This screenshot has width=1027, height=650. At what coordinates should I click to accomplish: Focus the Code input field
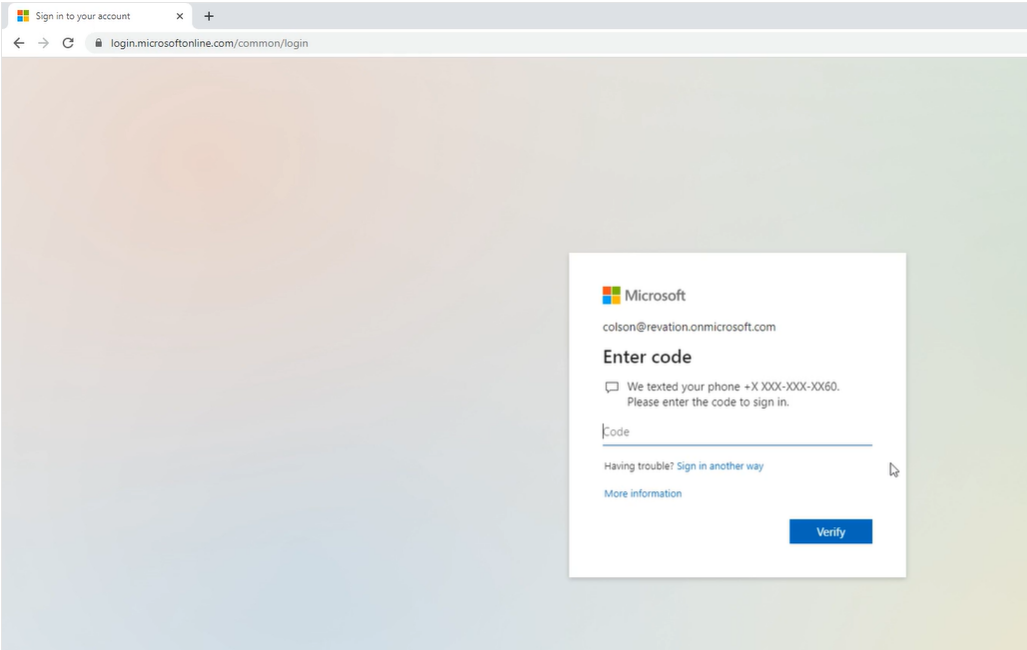(737, 432)
